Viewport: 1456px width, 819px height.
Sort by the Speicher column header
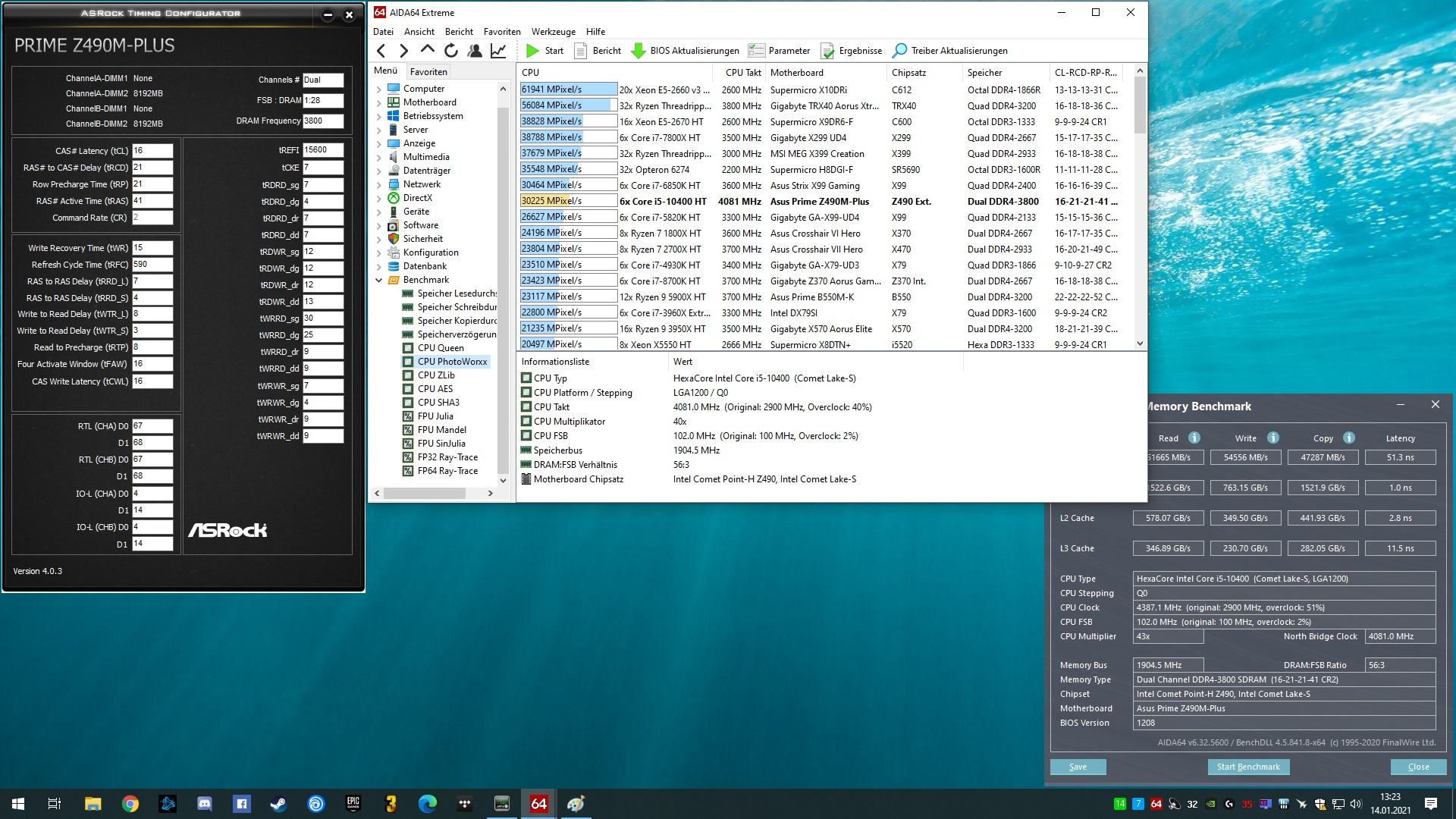pyautogui.click(x=1005, y=72)
